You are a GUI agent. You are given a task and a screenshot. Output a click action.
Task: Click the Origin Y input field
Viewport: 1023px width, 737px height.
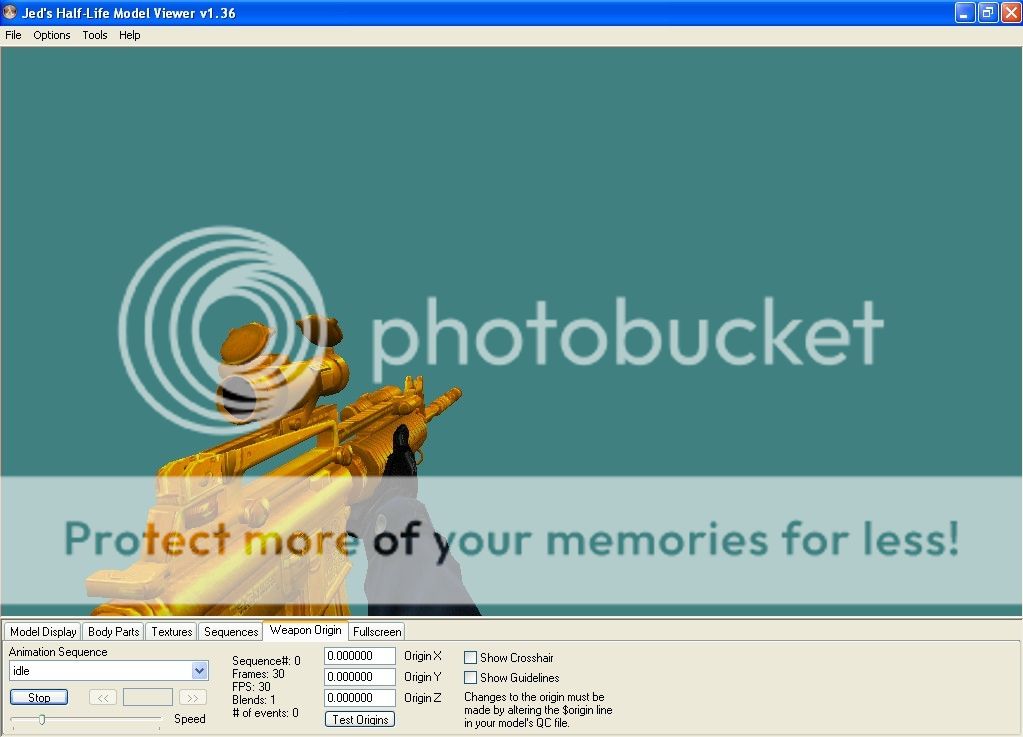[359, 677]
